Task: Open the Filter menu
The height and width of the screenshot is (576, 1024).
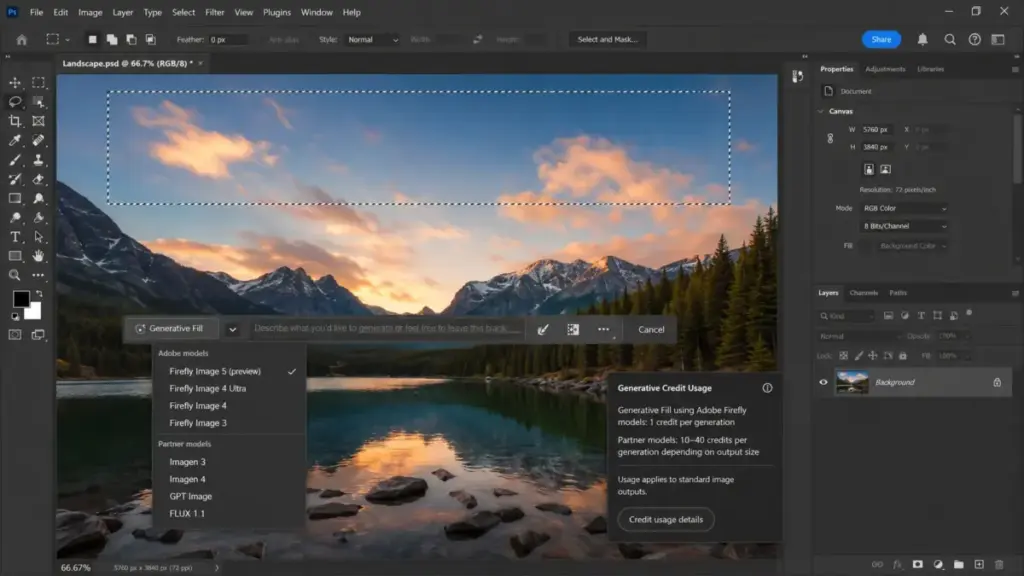Action: (214, 12)
